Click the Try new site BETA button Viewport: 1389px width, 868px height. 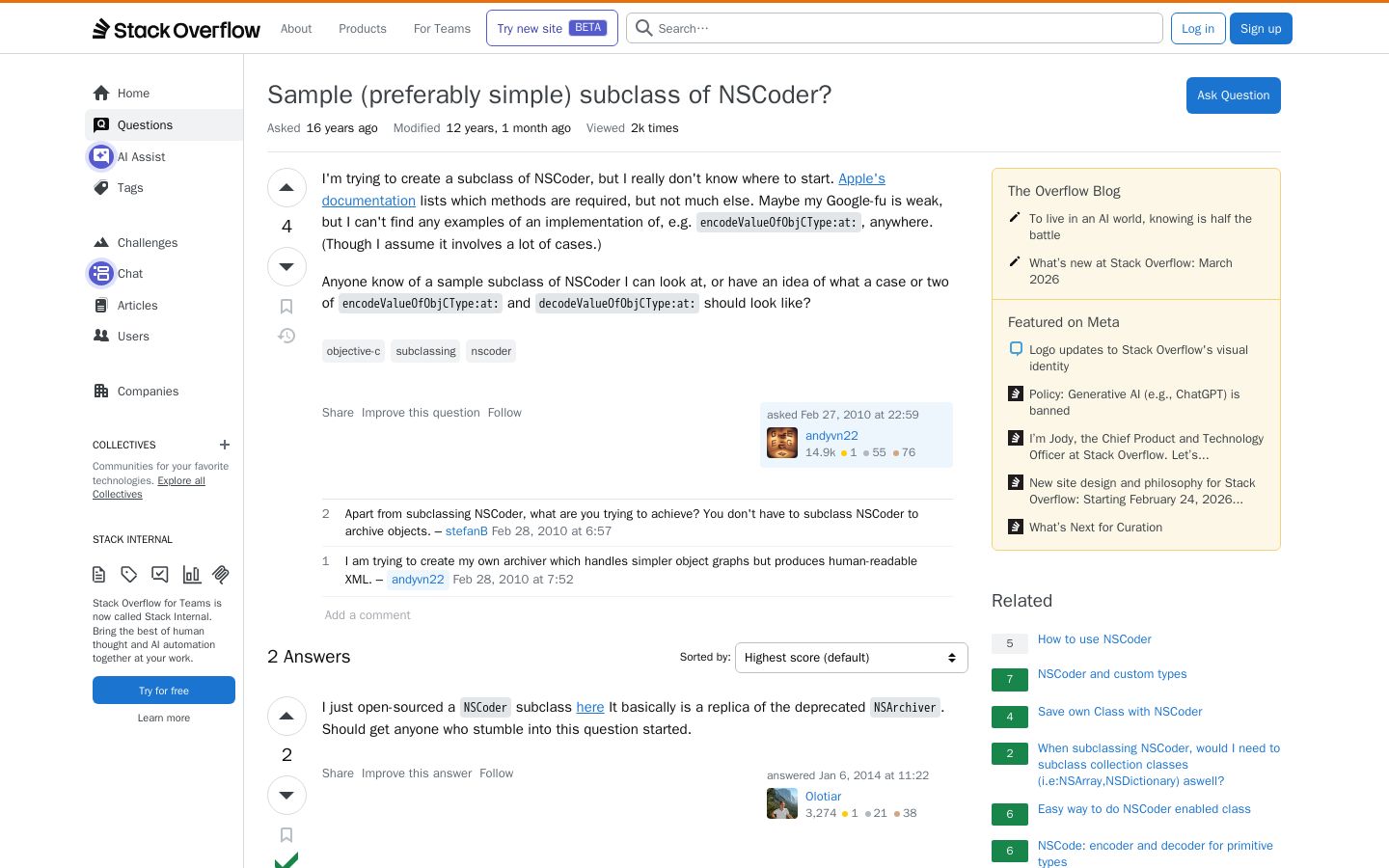[552, 28]
